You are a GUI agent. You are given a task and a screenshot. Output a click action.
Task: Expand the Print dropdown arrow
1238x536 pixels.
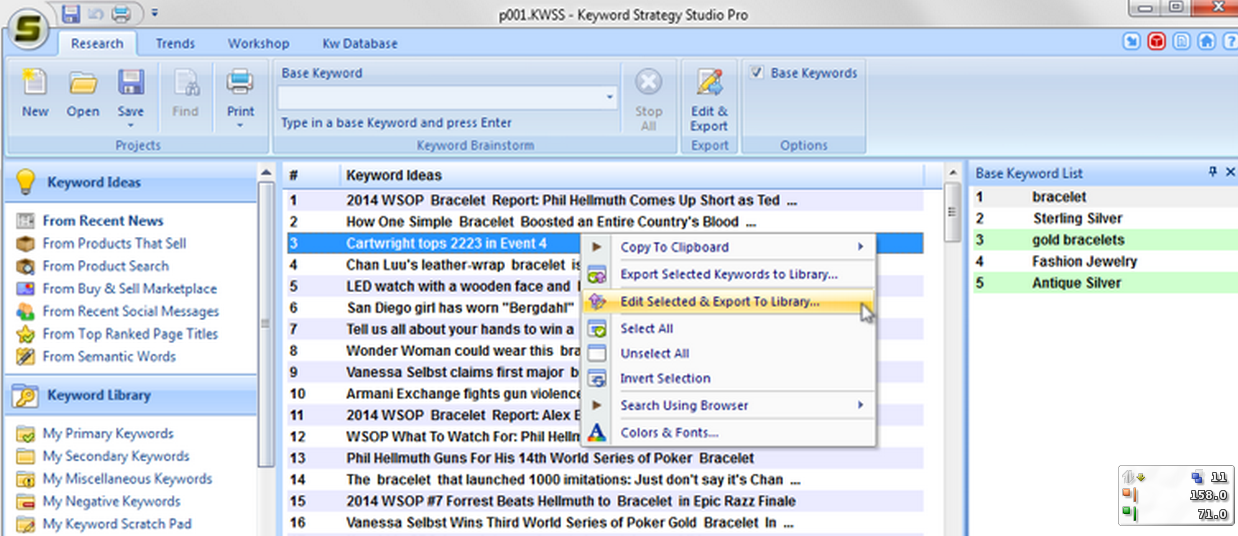click(x=240, y=125)
